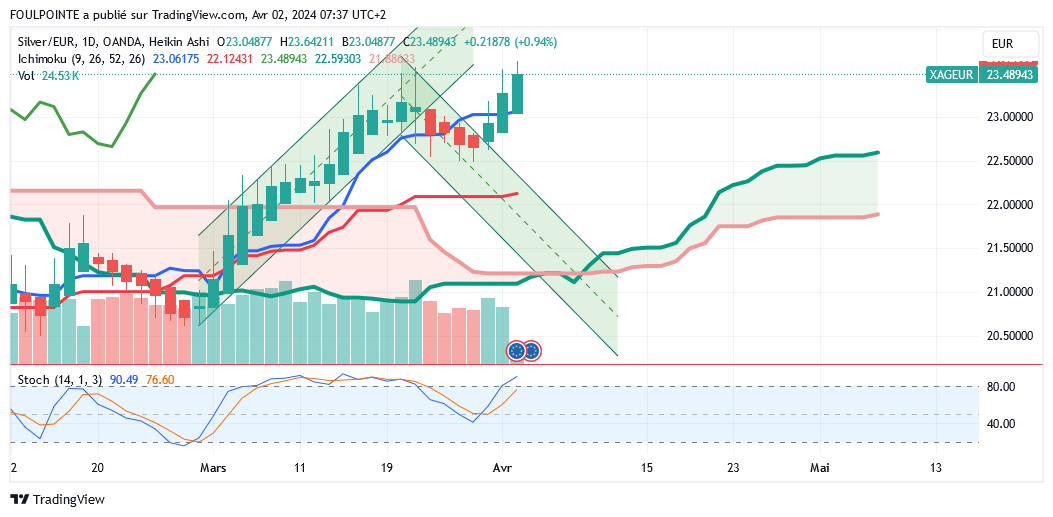Click the red Ichimoku value 22.12431

click(x=230, y=59)
